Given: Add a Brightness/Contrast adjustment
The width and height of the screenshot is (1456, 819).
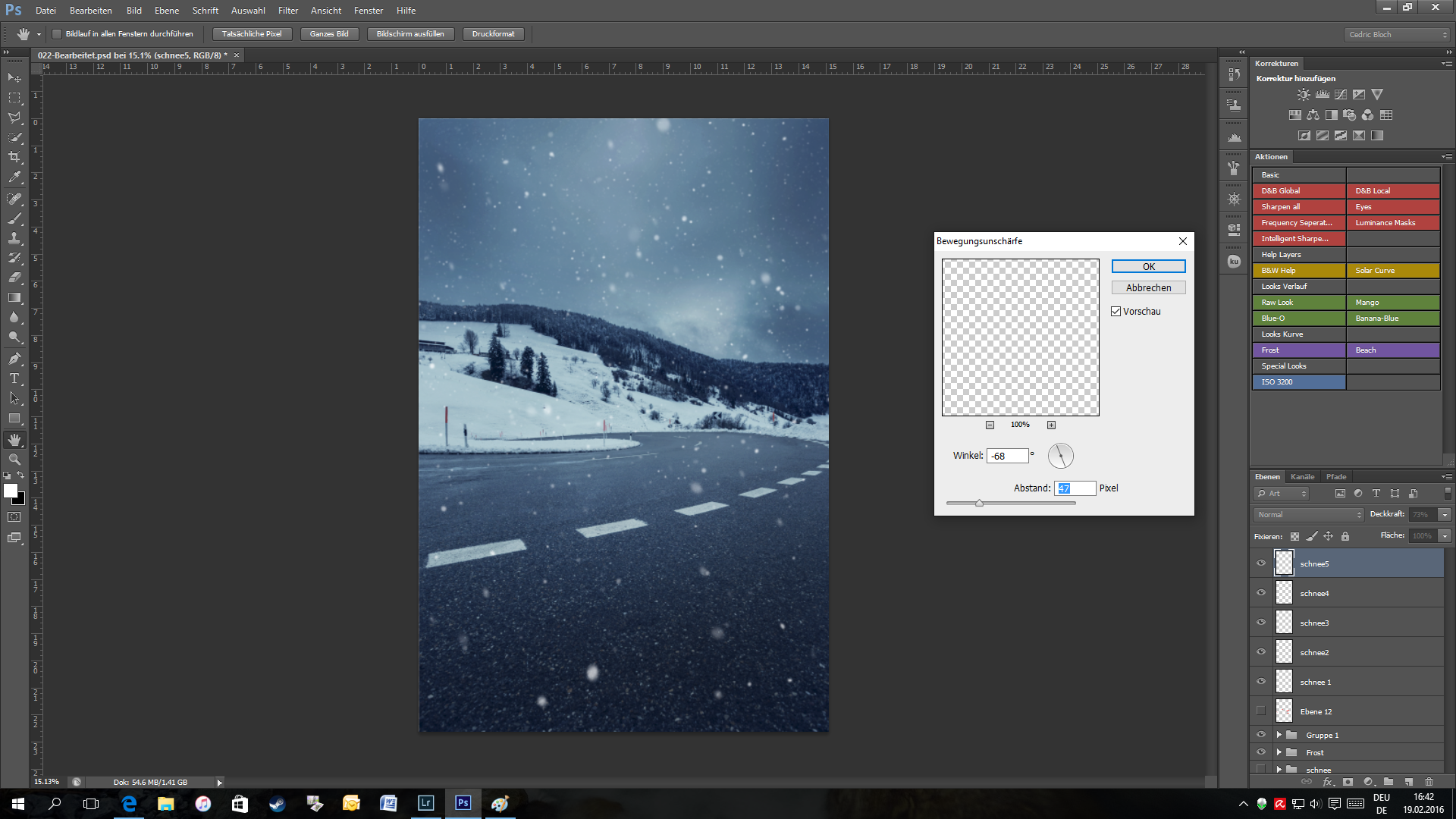Looking at the screenshot, I should [1303, 95].
